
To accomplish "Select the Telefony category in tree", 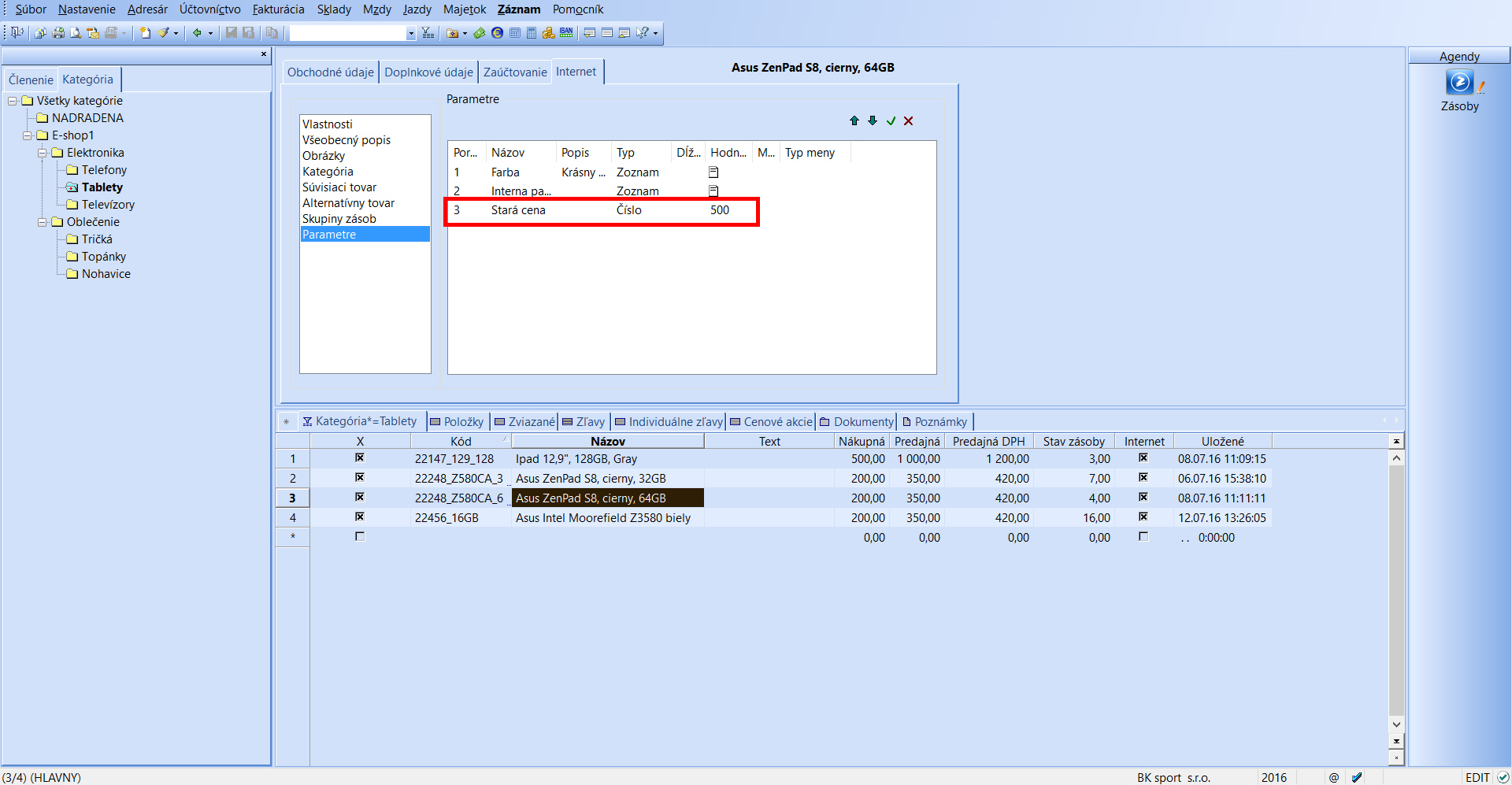I will pos(104,170).
